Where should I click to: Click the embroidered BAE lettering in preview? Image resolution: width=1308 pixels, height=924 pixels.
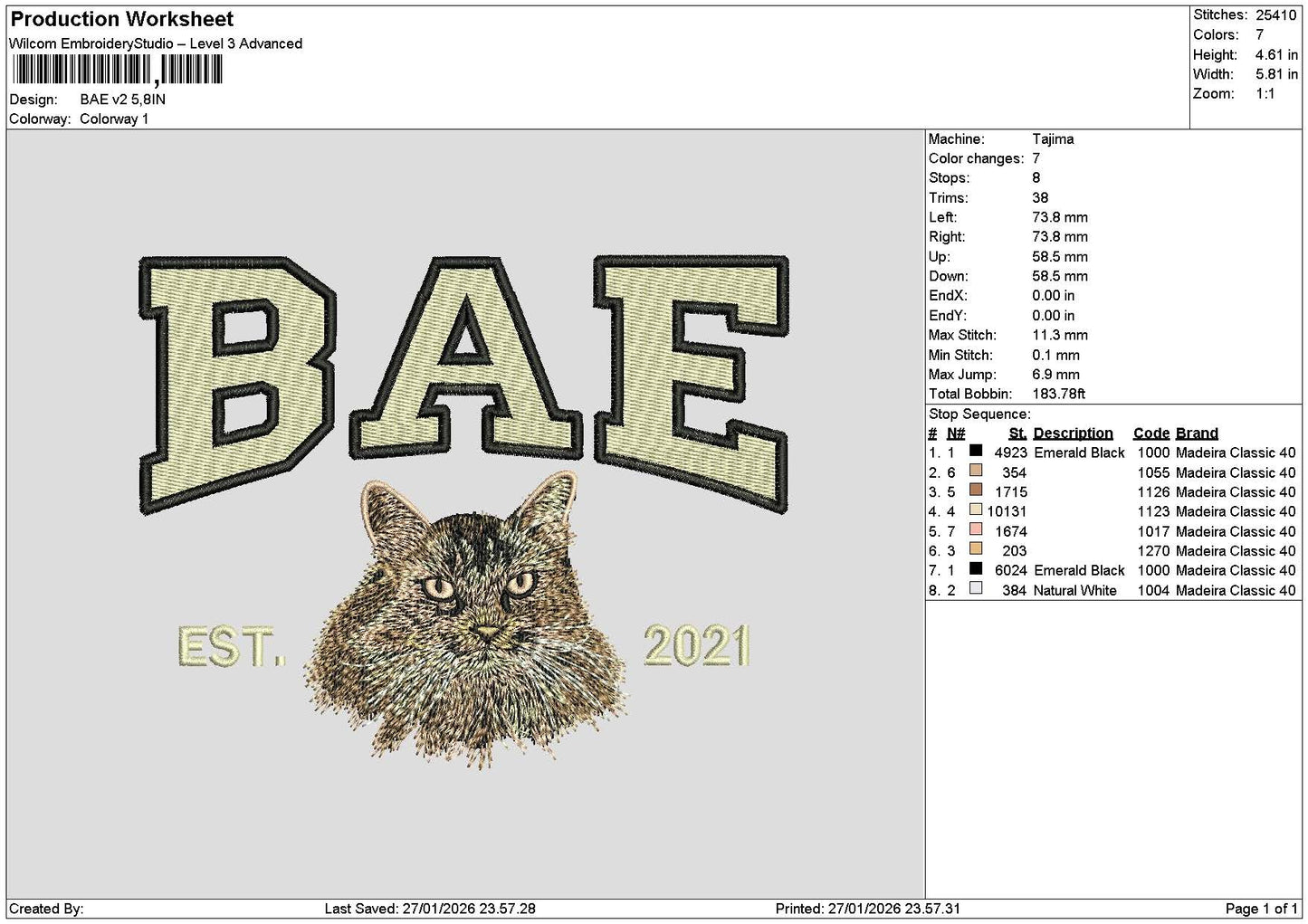(x=463, y=385)
